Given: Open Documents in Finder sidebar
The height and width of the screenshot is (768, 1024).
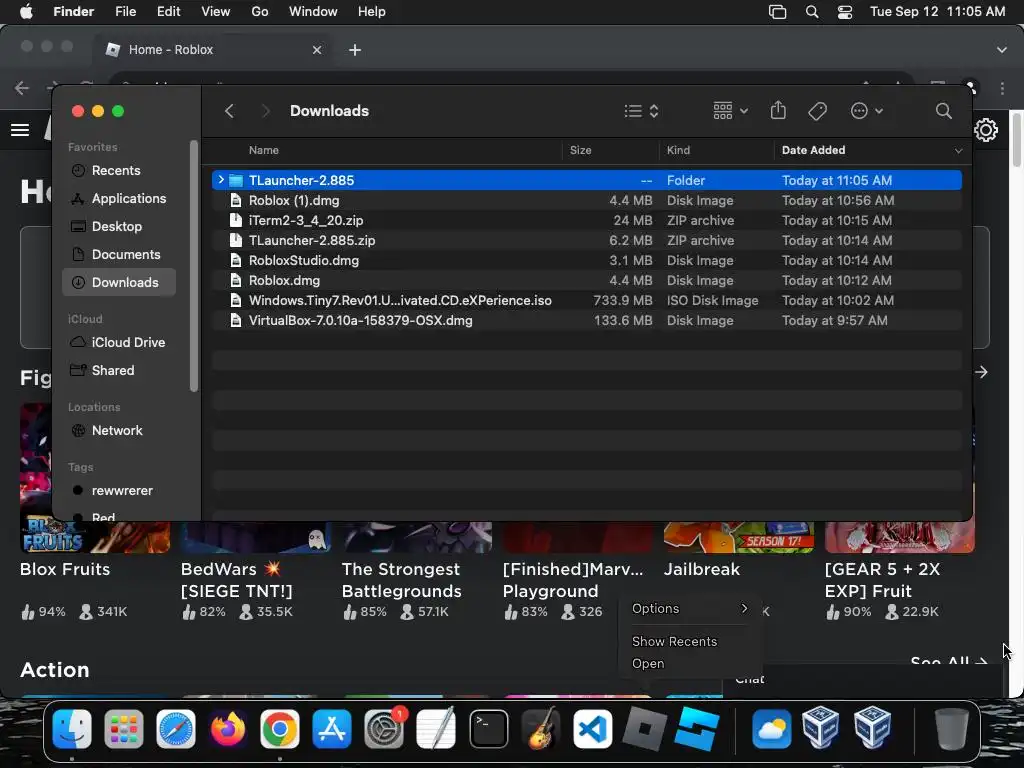Looking at the screenshot, I should point(119,255).
